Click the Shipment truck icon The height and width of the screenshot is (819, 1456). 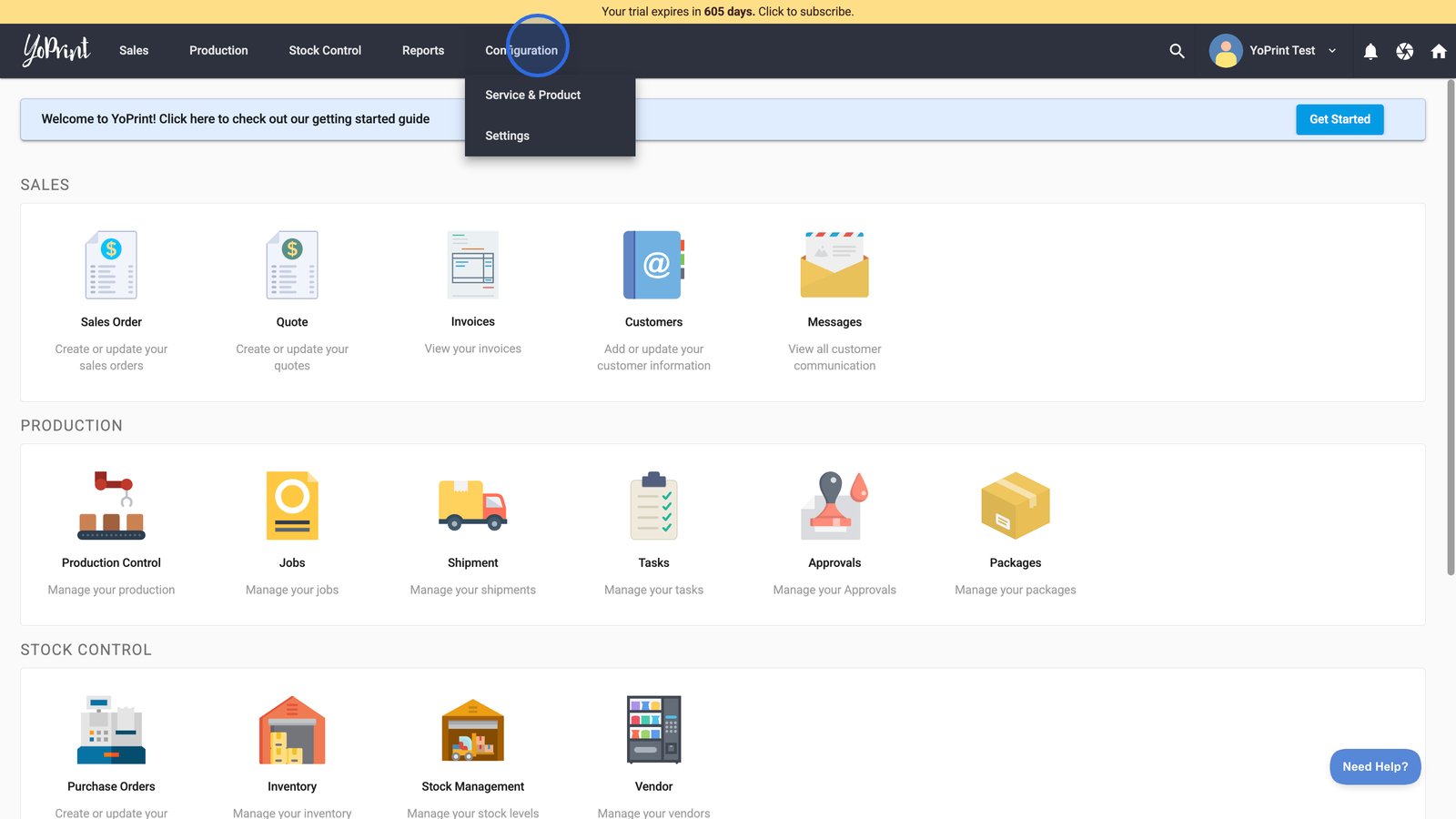(x=472, y=506)
